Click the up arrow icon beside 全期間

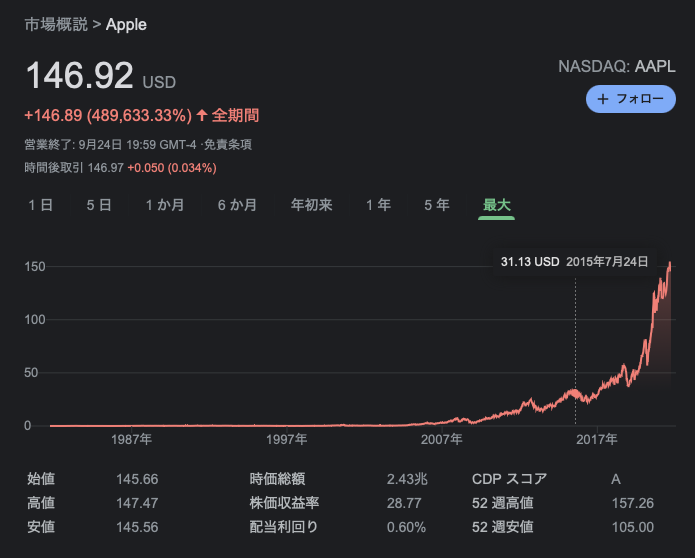click(202, 115)
